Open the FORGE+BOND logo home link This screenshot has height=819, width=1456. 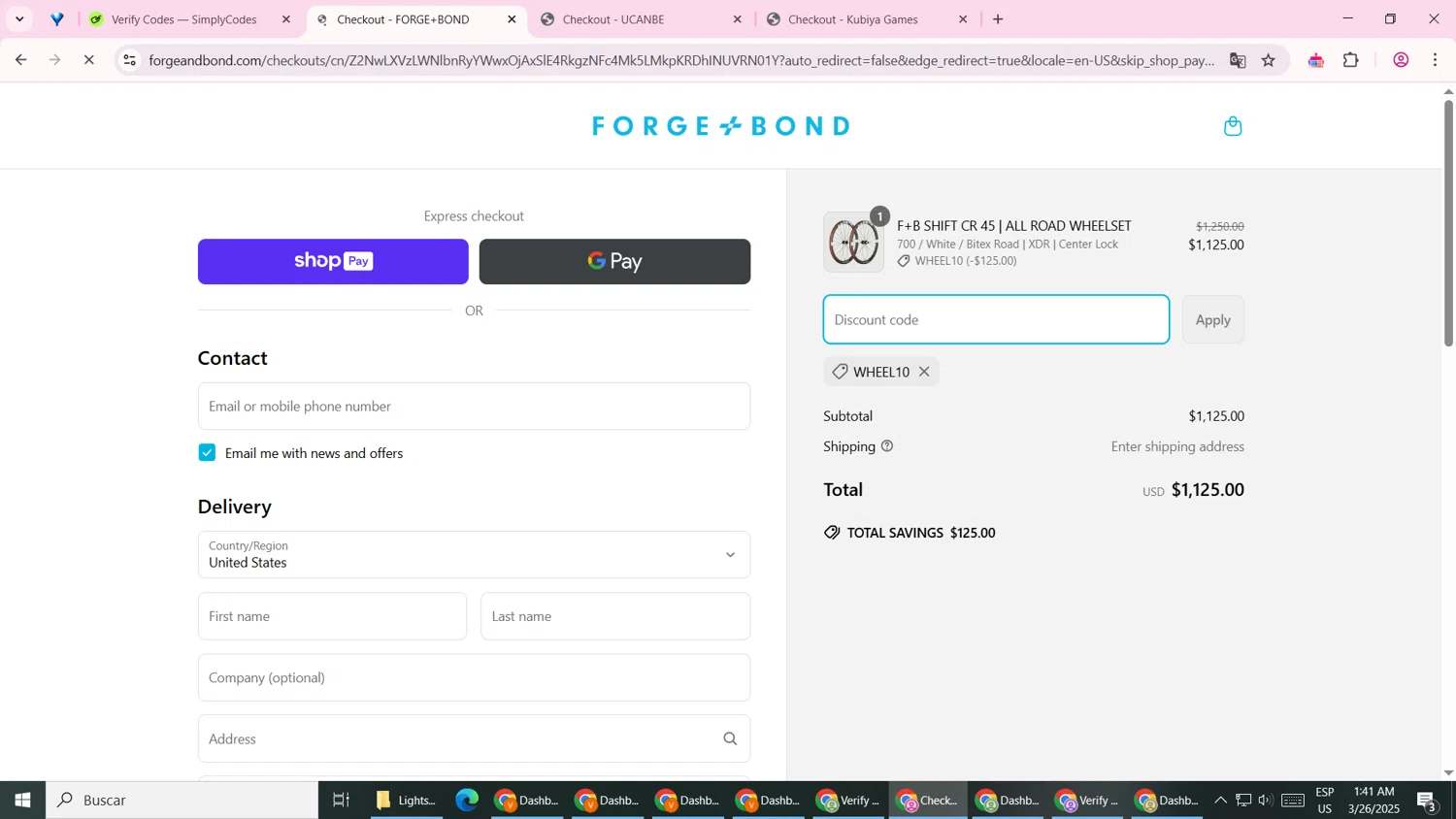pos(721,126)
